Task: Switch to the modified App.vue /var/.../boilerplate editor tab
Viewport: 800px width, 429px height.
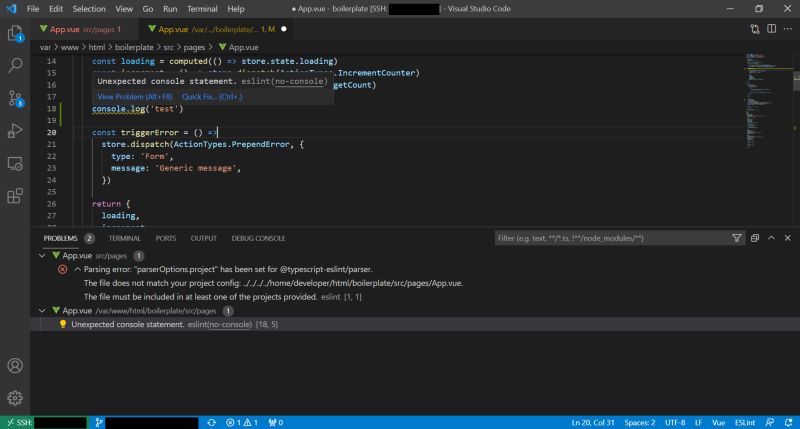Action: 214,29
